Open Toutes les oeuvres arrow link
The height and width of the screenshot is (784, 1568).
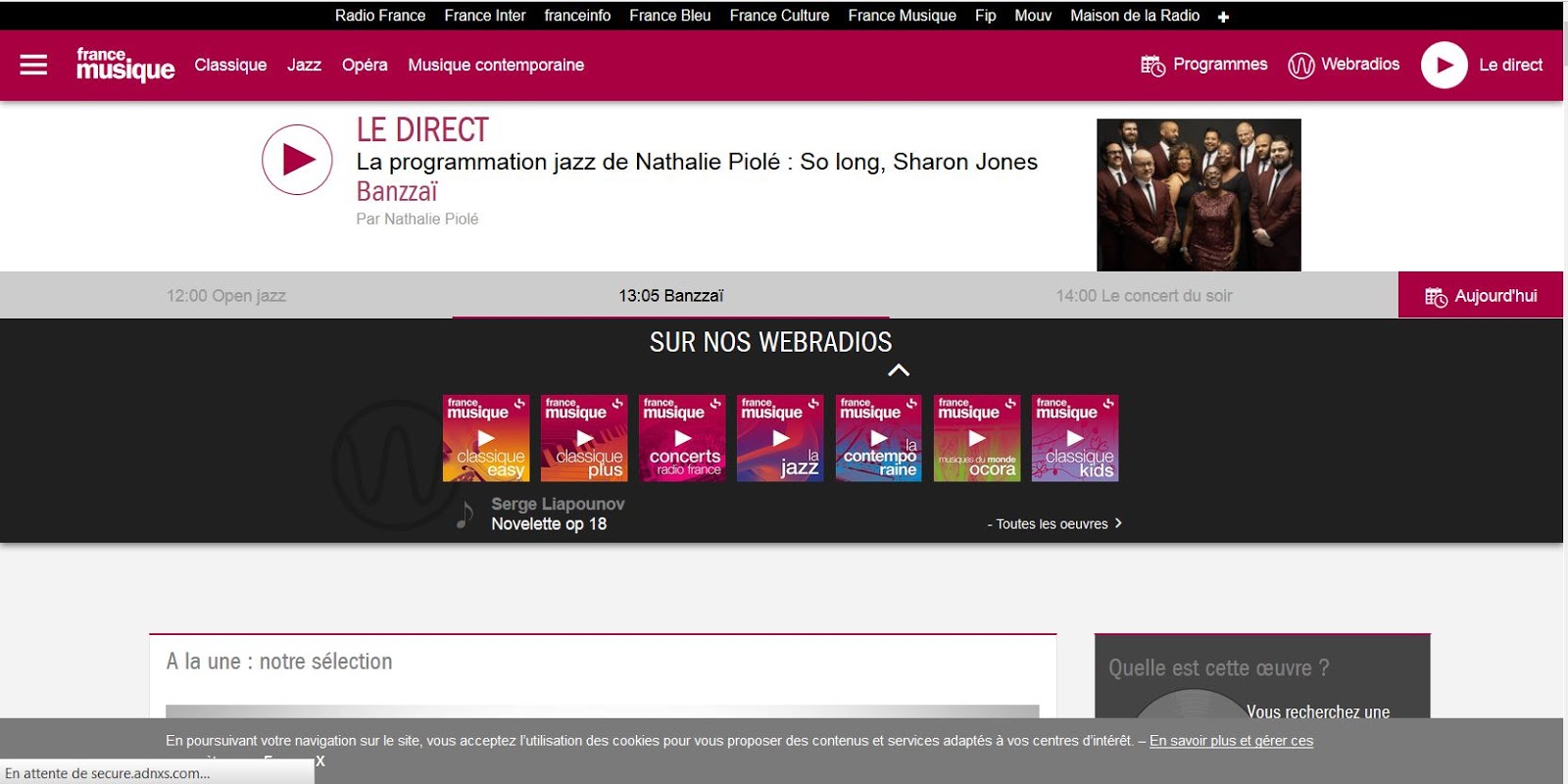pos(1053,524)
